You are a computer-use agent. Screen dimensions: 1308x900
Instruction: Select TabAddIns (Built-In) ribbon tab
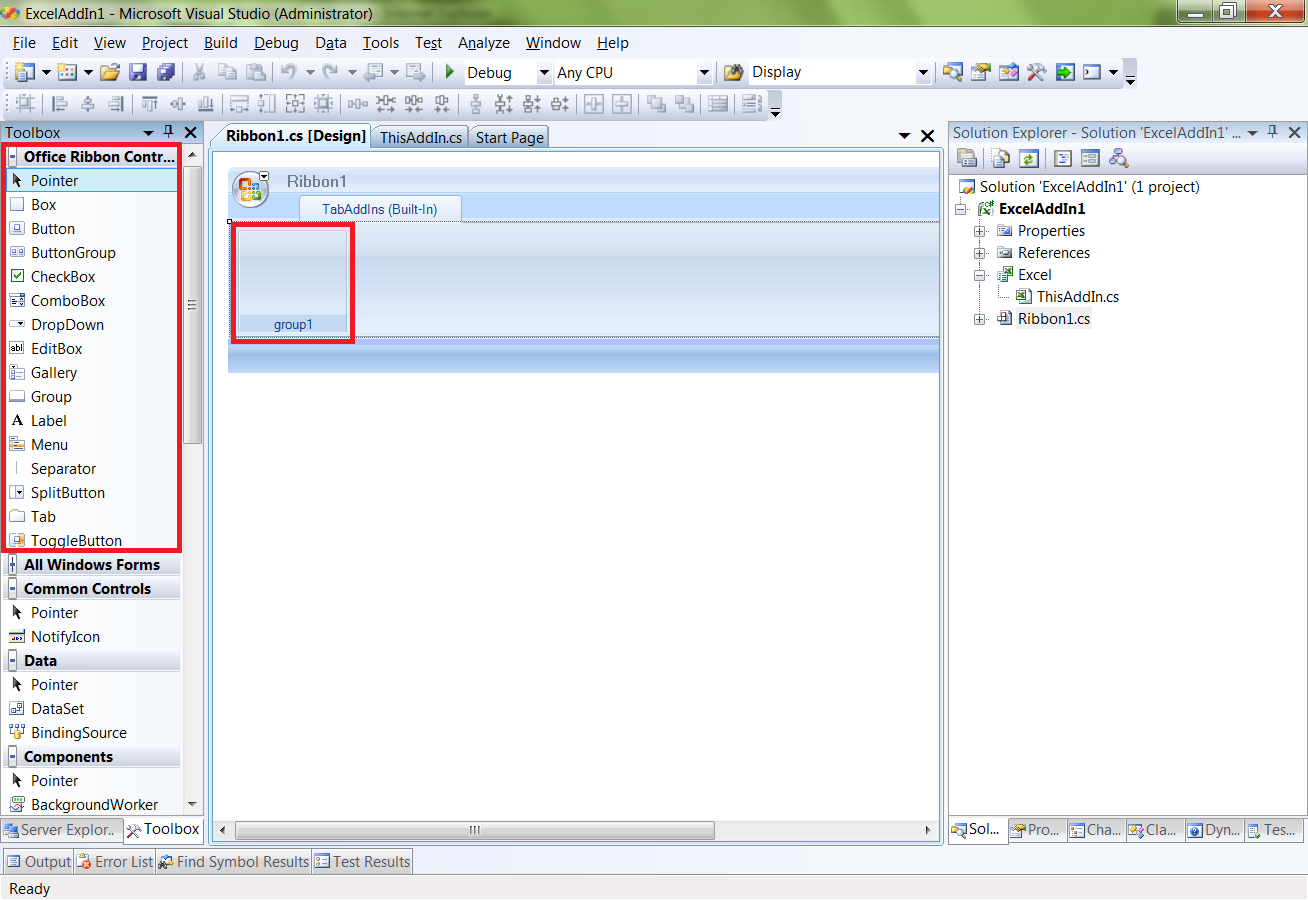point(380,209)
